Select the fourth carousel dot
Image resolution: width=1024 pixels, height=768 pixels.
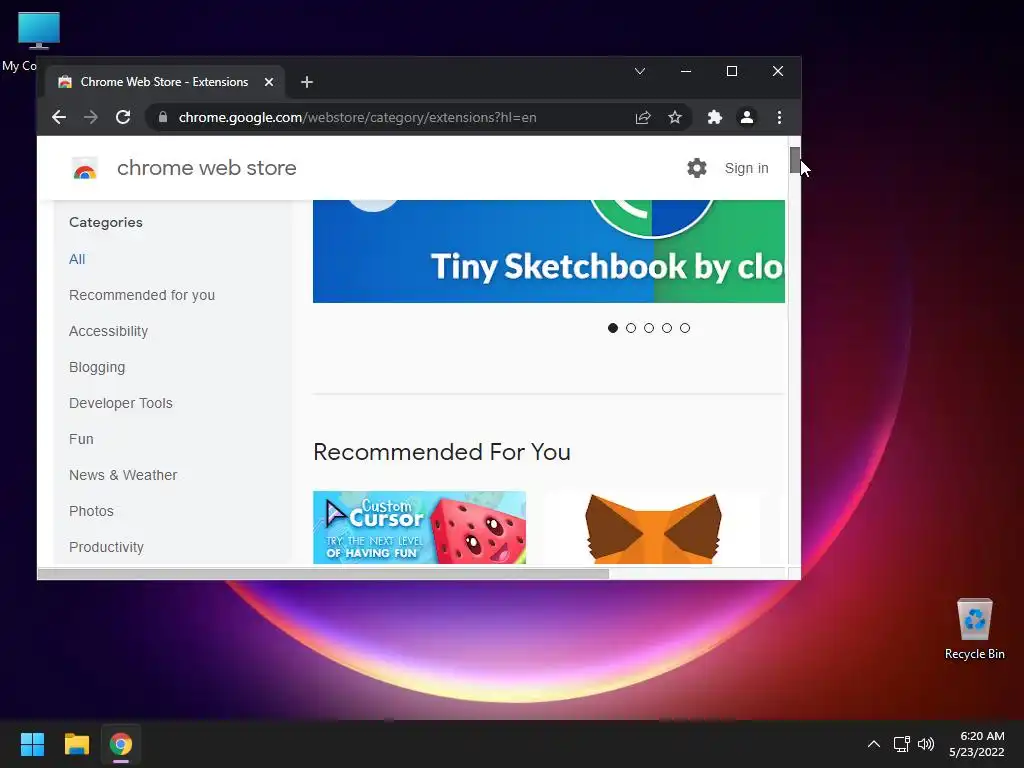coord(667,328)
